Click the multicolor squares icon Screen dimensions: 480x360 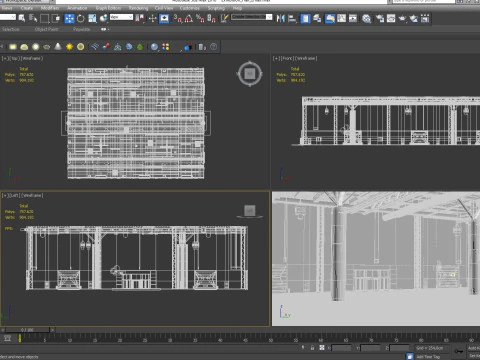(166, 47)
